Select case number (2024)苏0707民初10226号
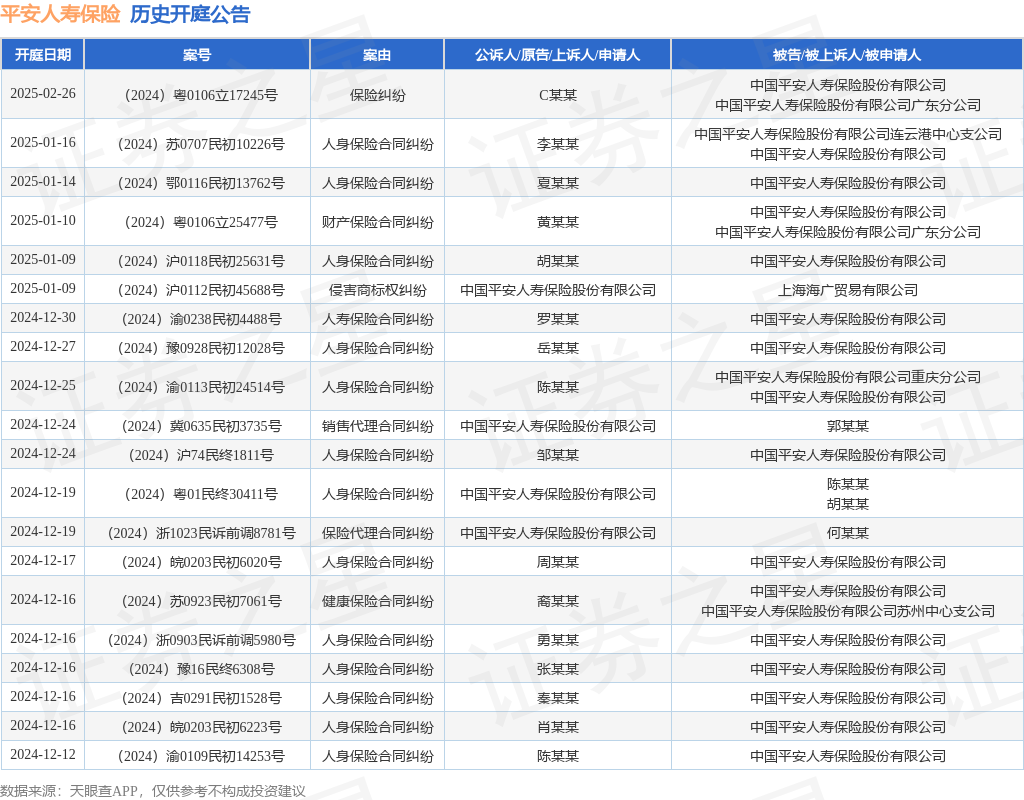The image size is (1024, 800). tap(201, 144)
